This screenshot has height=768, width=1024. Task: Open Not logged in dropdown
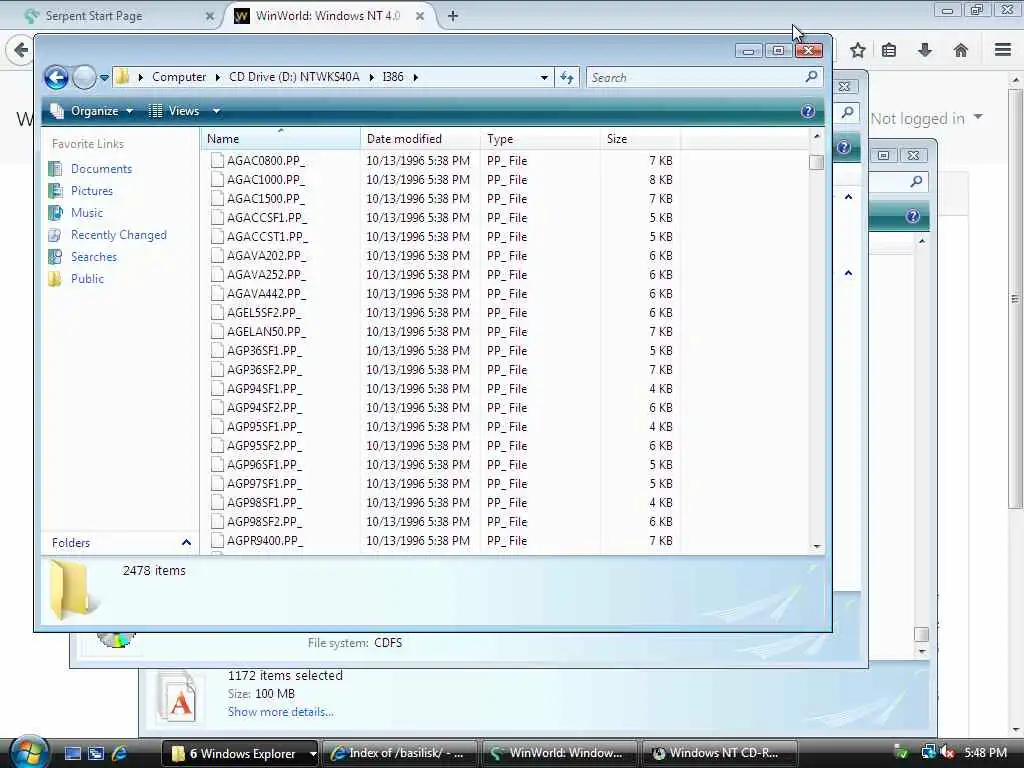coord(926,118)
